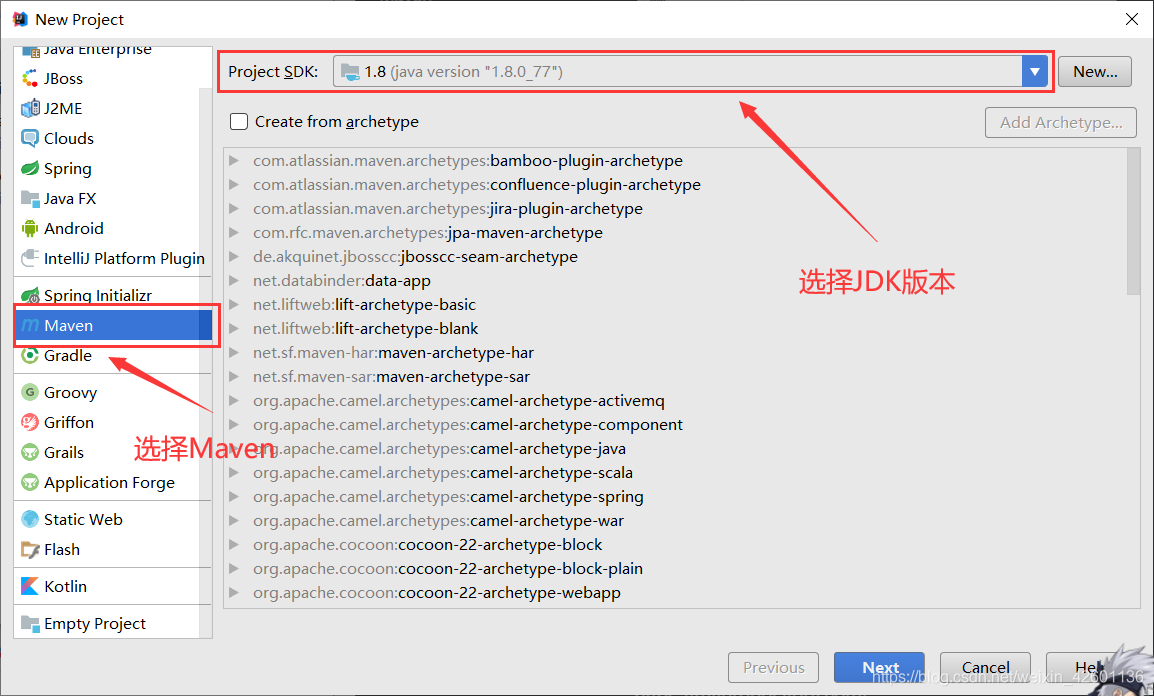This screenshot has width=1154, height=696.
Task: Click the Flash folder icon
Action: pyautogui.click(x=30, y=550)
